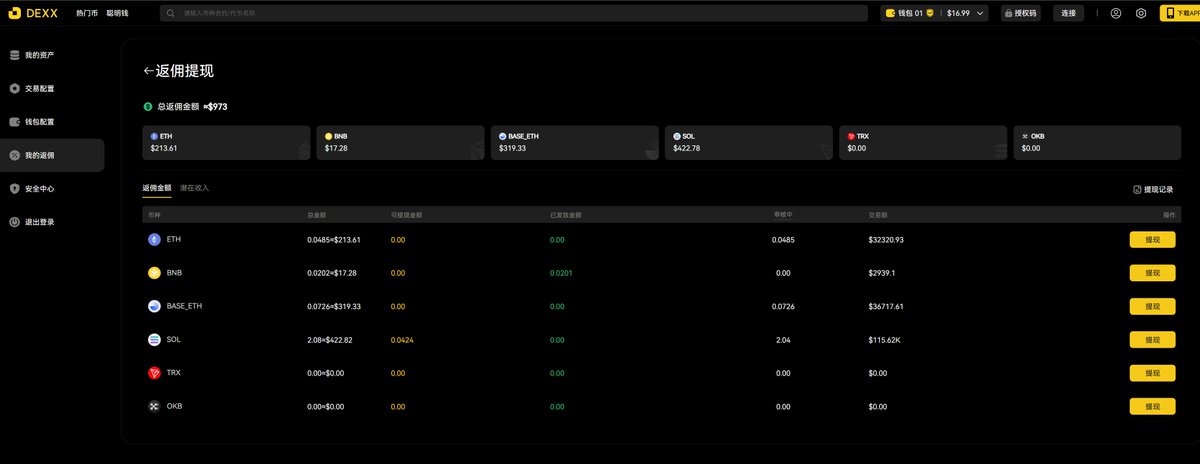The width and height of the screenshot is (1200, 464).
Task: Click total rebate ≈$973 value
Action: pyautogui.click(x=215, y=106)
